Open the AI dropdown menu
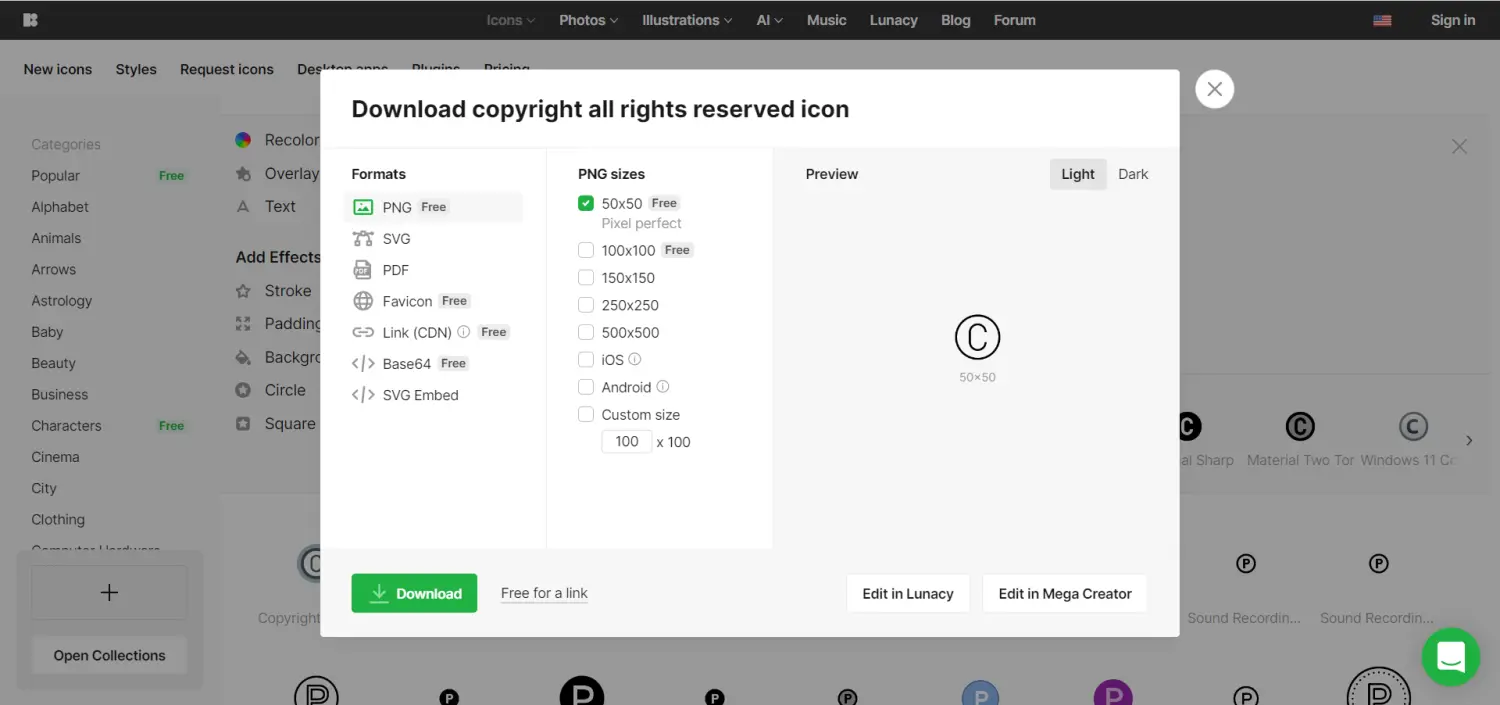 coord(769,20)
